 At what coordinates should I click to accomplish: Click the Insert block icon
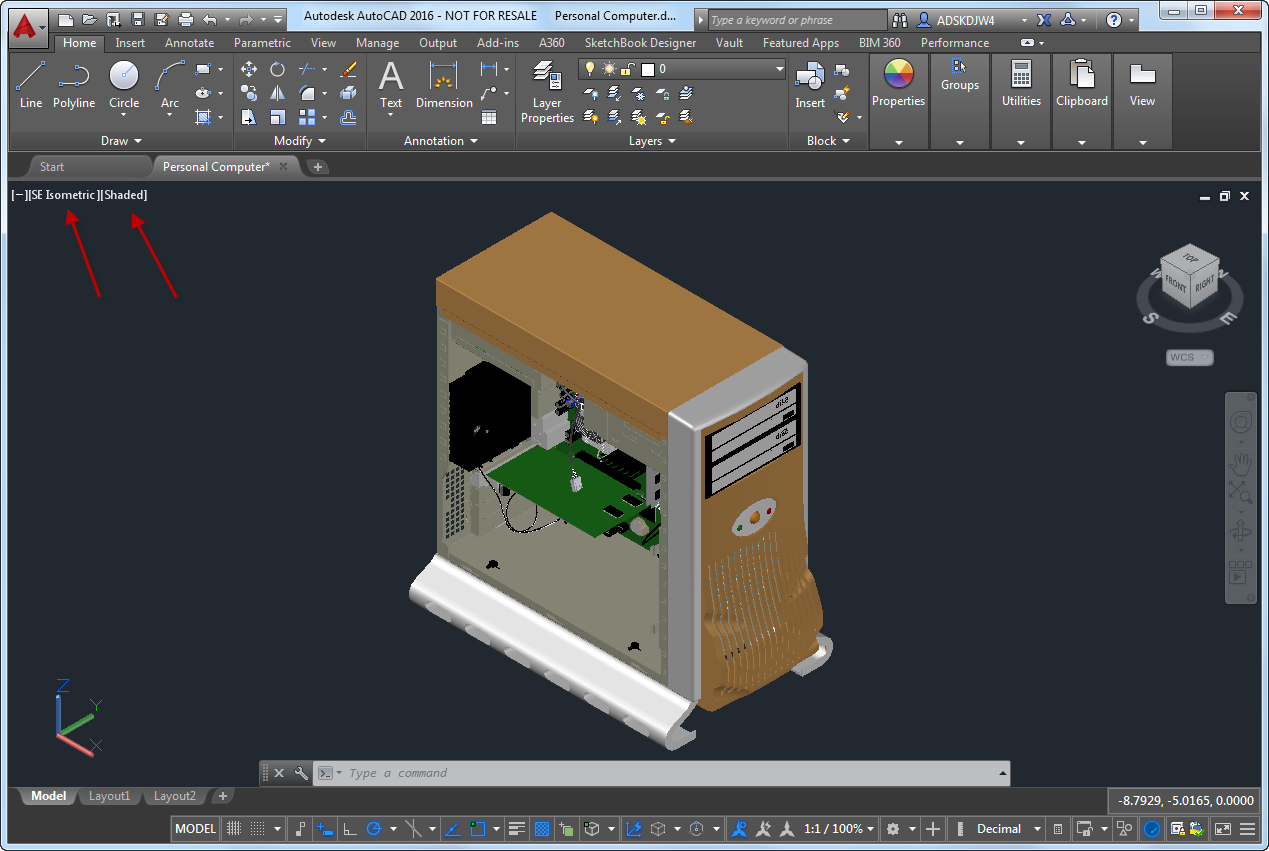click(x=809, y=84)
